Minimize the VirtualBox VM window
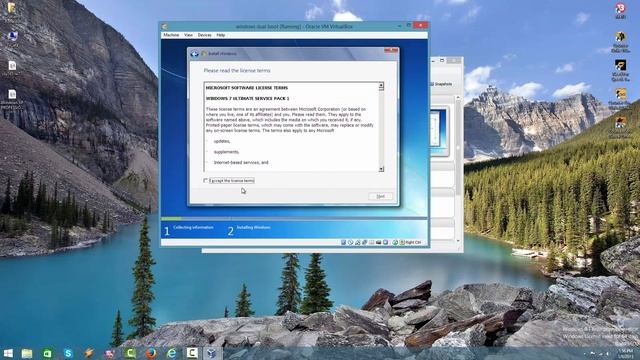The width and height of the screenshot is (640, 360). coord(399,26)
